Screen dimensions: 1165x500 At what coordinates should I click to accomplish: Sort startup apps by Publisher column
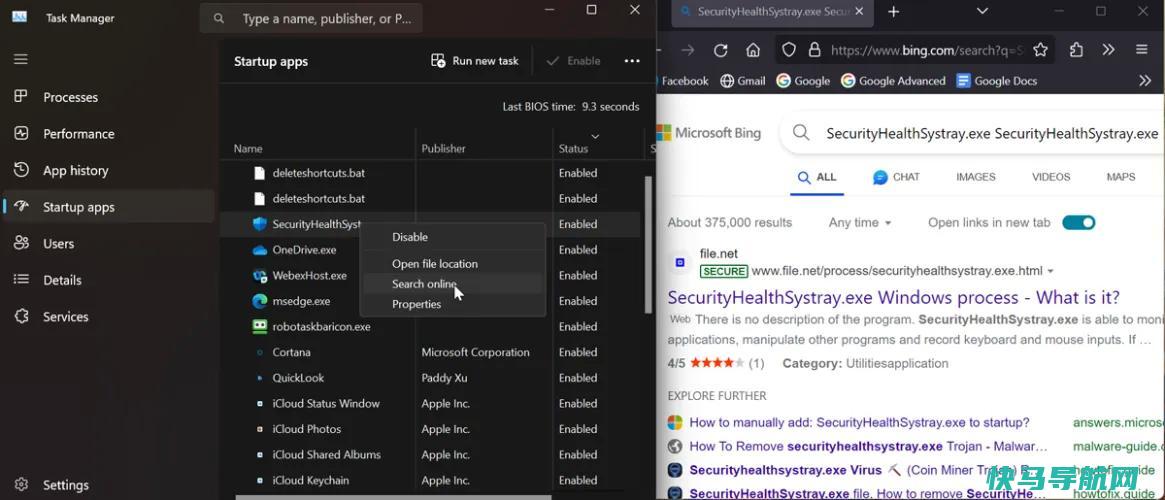coord(444,149)
